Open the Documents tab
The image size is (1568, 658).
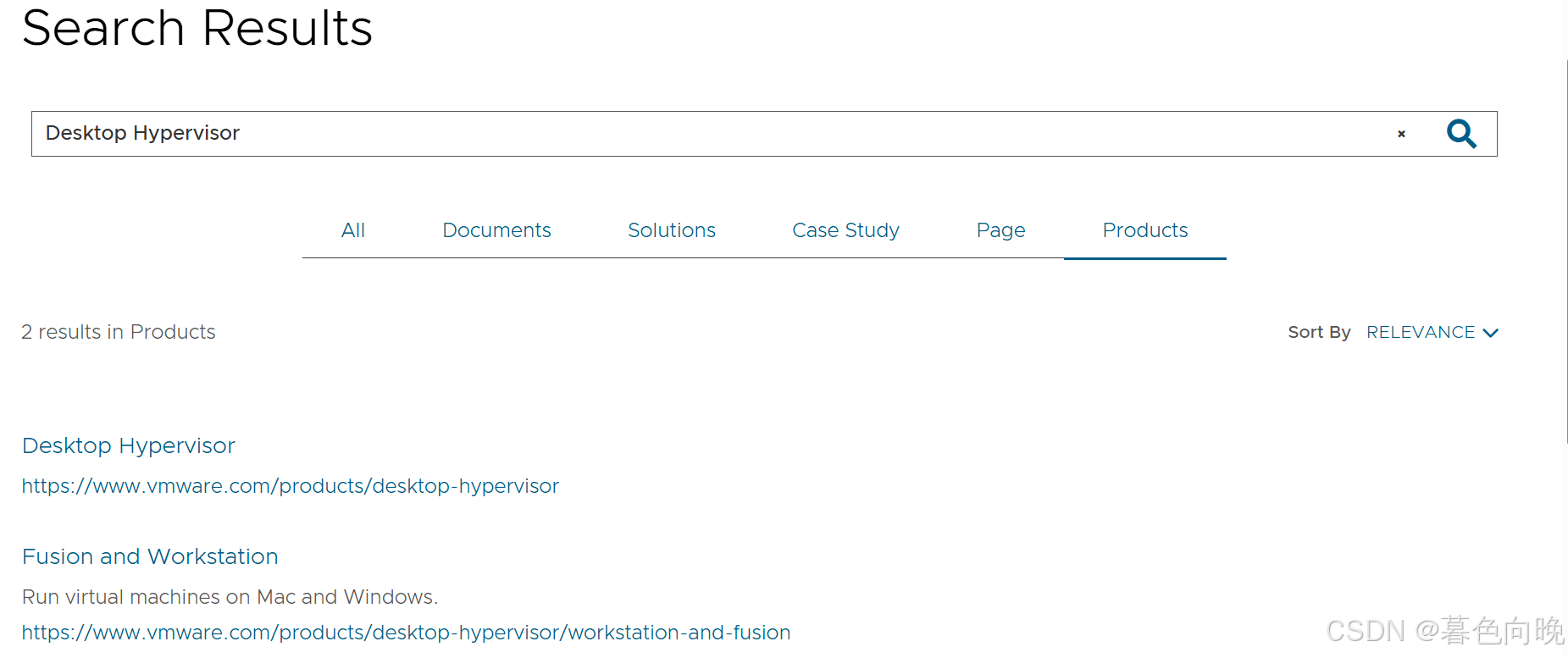(496, 230)
